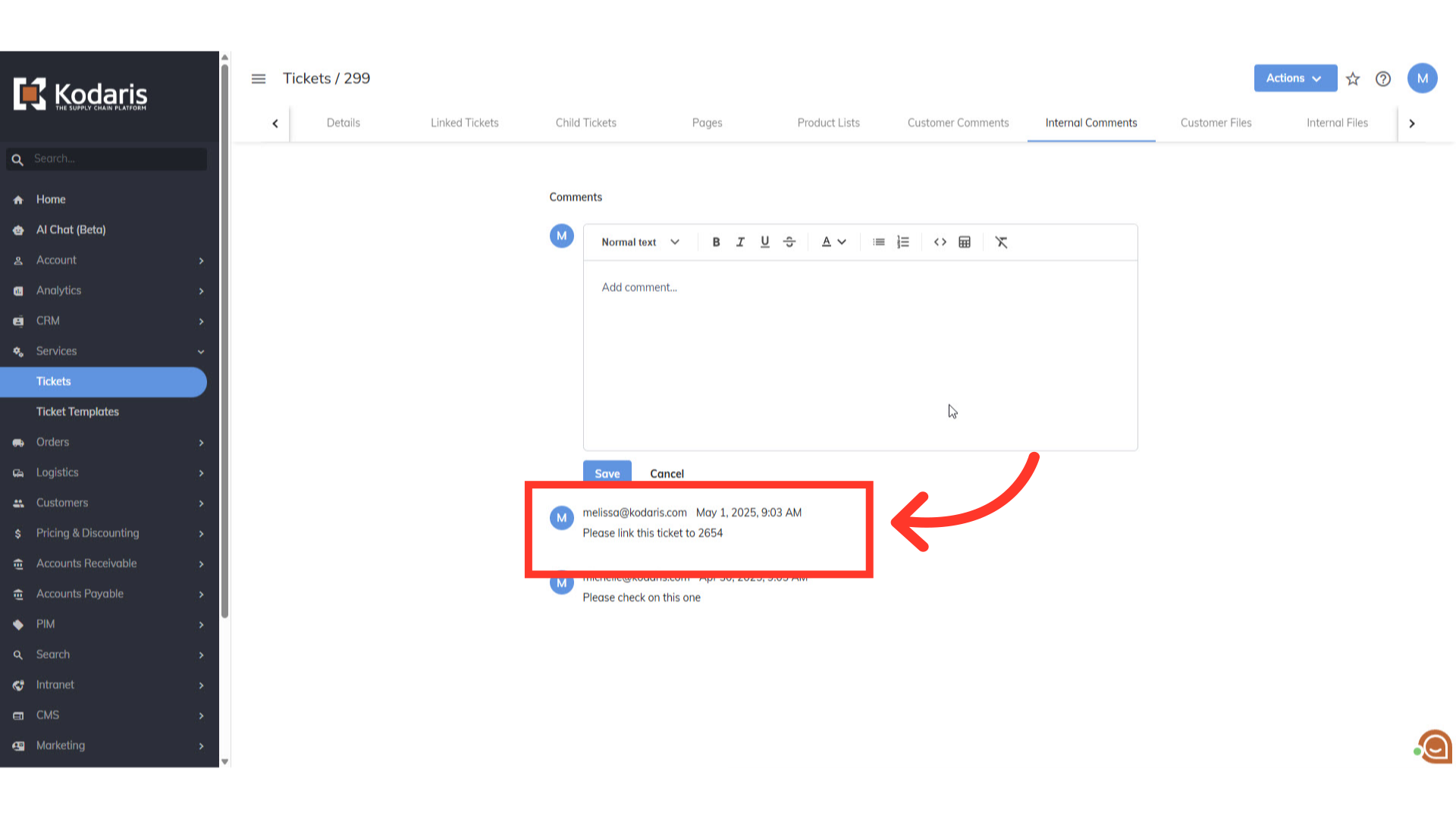The image size is (1456, 819).
Task: Clear text formatting in editor
Action: point(1001,242)
